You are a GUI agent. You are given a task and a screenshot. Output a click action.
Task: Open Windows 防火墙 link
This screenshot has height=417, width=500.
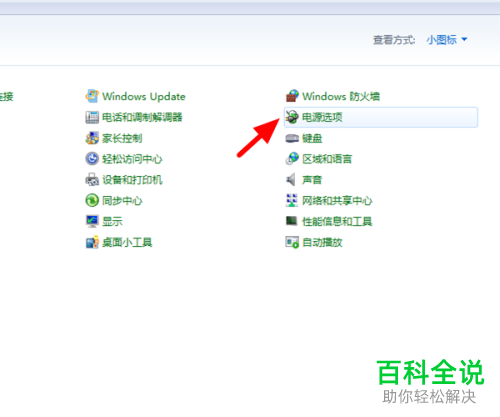(341, 97)
